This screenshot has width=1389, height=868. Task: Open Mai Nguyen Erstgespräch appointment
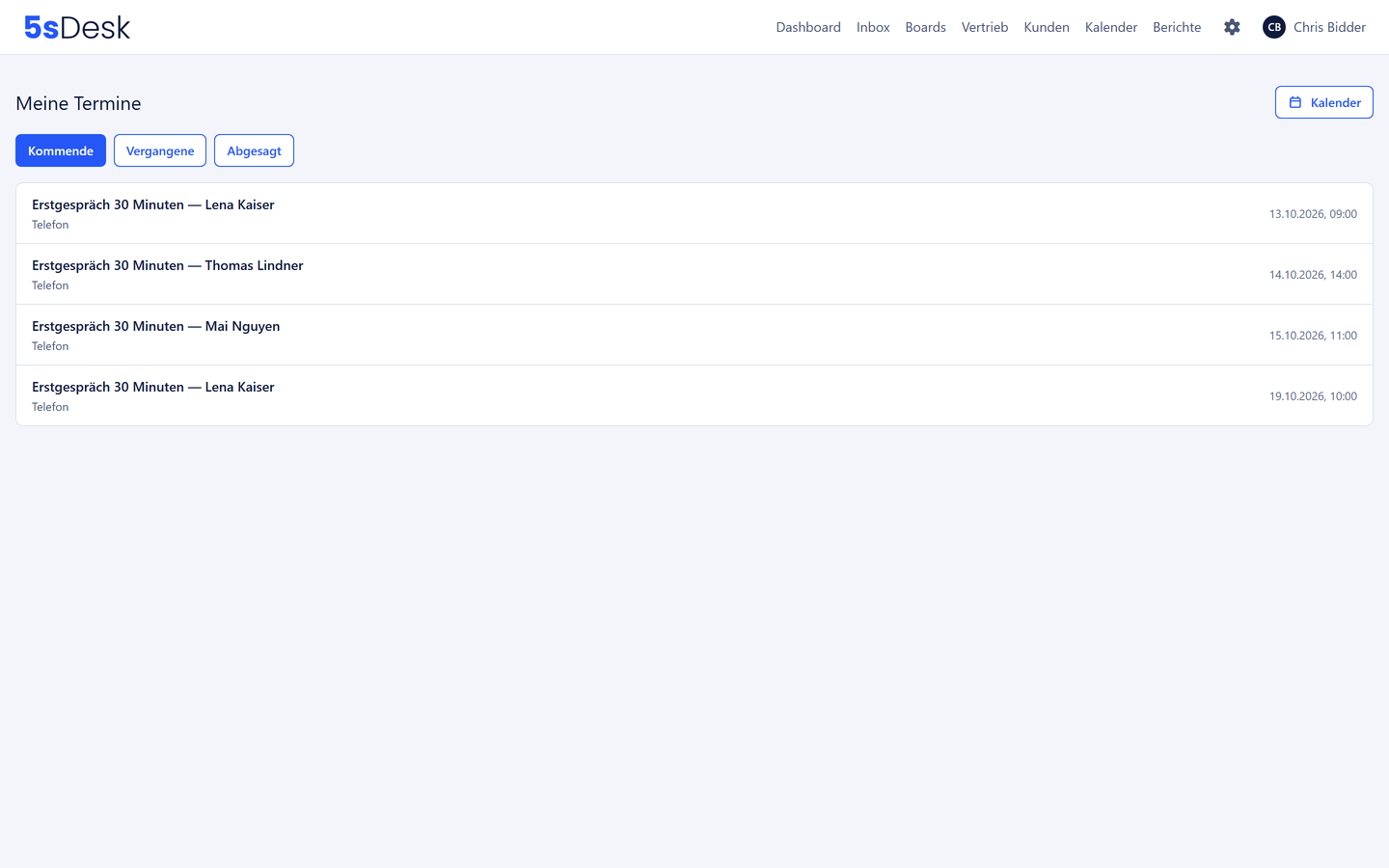tap(694, 335)
